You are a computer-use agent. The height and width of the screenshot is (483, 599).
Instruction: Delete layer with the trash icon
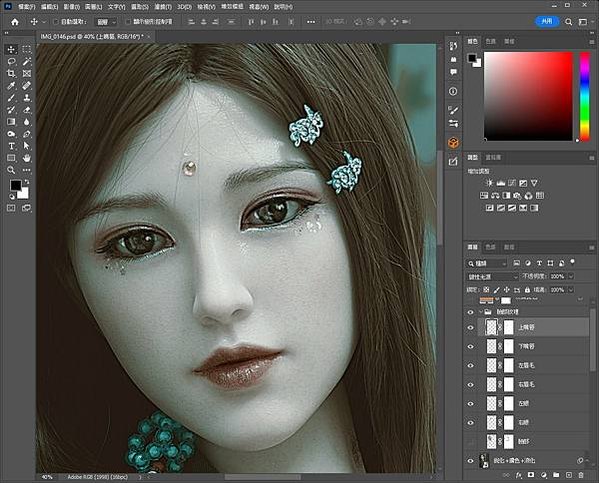[x=581, y=475]
